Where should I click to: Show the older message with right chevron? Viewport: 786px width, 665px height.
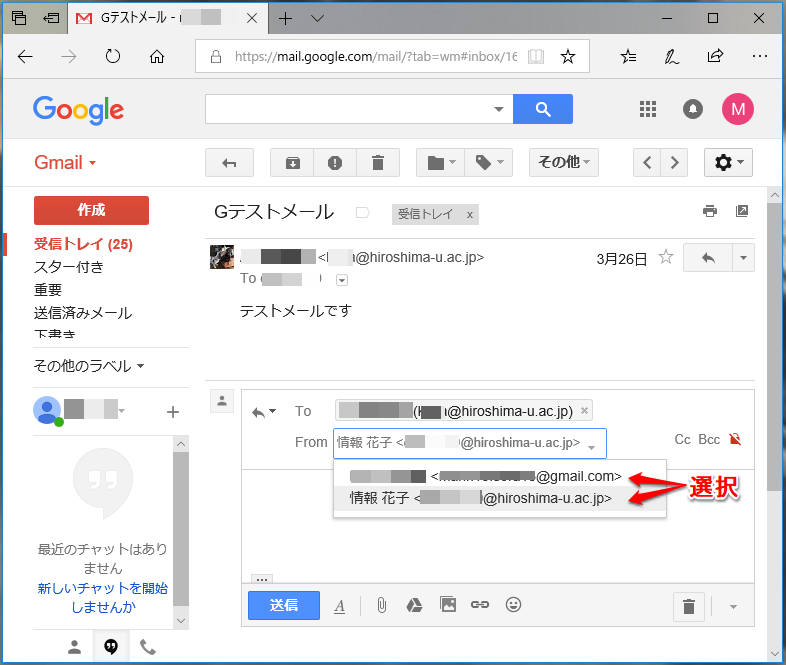[x=674, y=163]
